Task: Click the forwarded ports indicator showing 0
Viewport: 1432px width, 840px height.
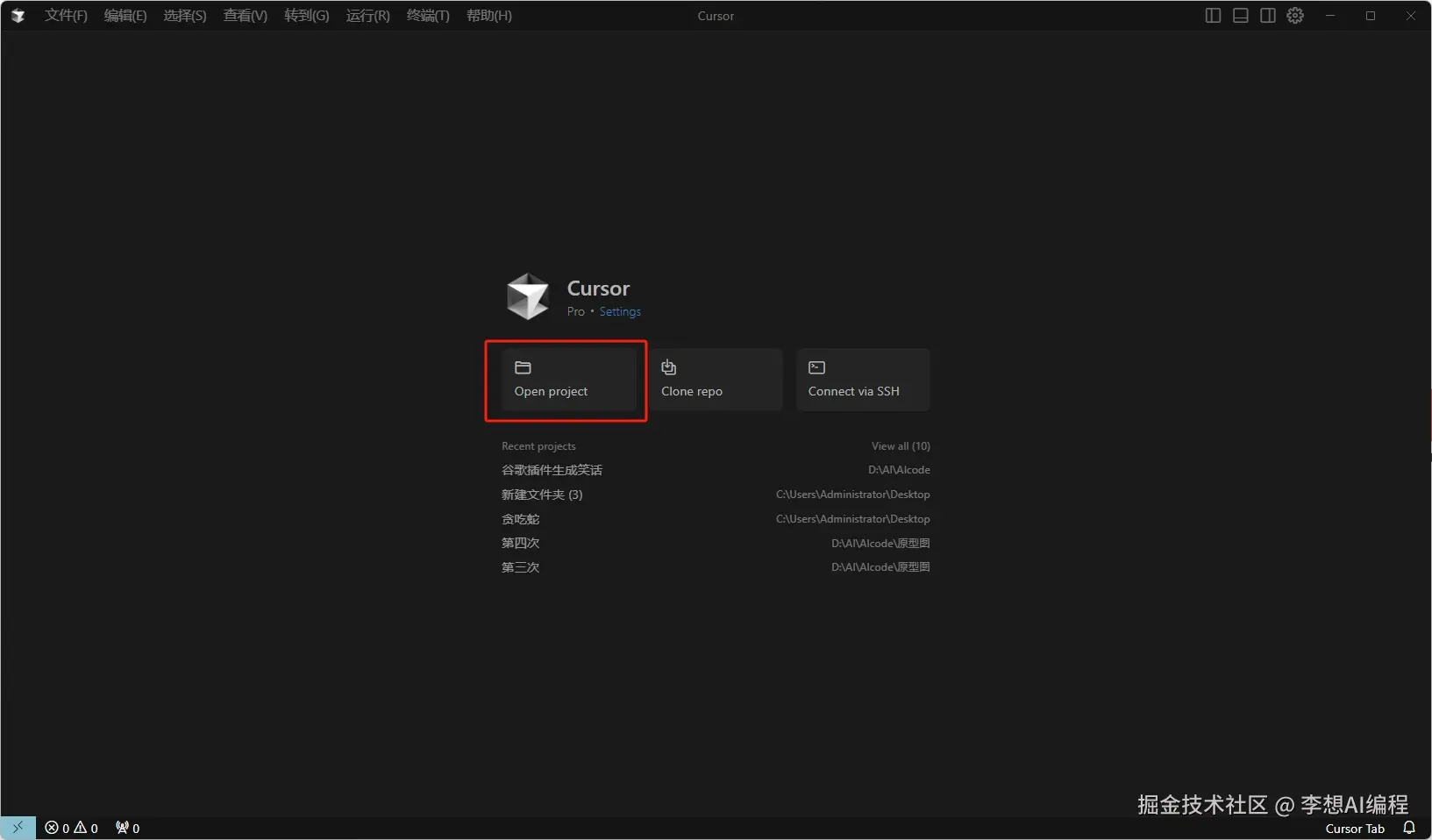Action: tap(128, 828)
